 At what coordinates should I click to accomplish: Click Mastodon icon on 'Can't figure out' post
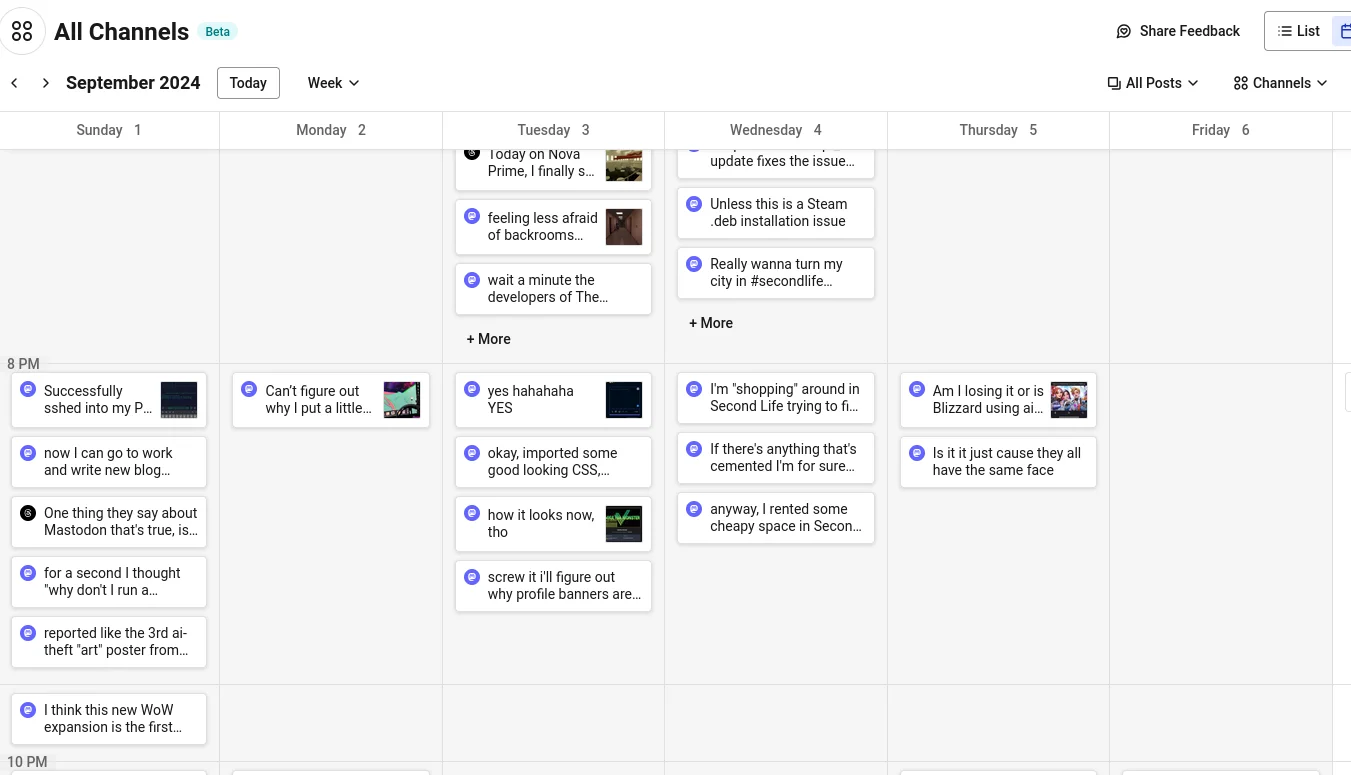pos(250,390)
